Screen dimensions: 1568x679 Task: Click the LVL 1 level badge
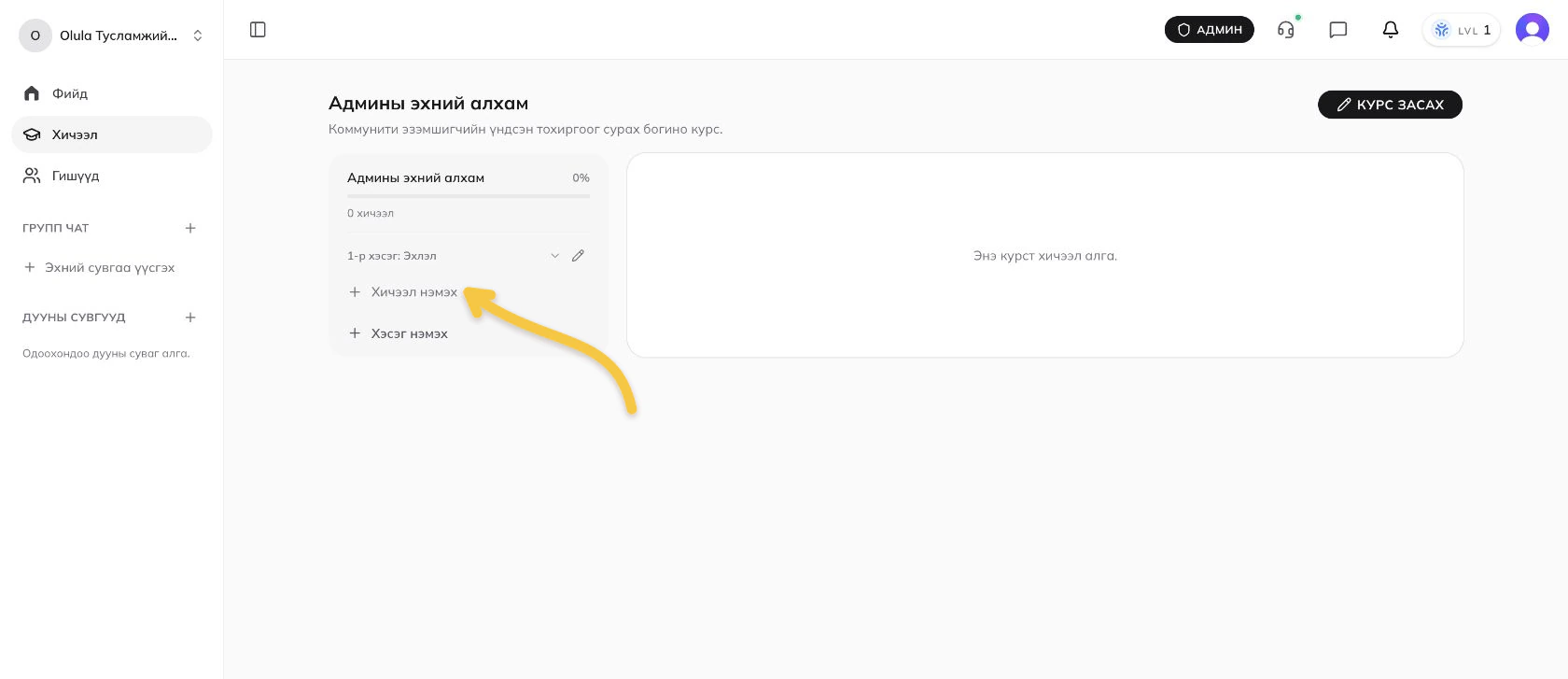coord(1462,30)
